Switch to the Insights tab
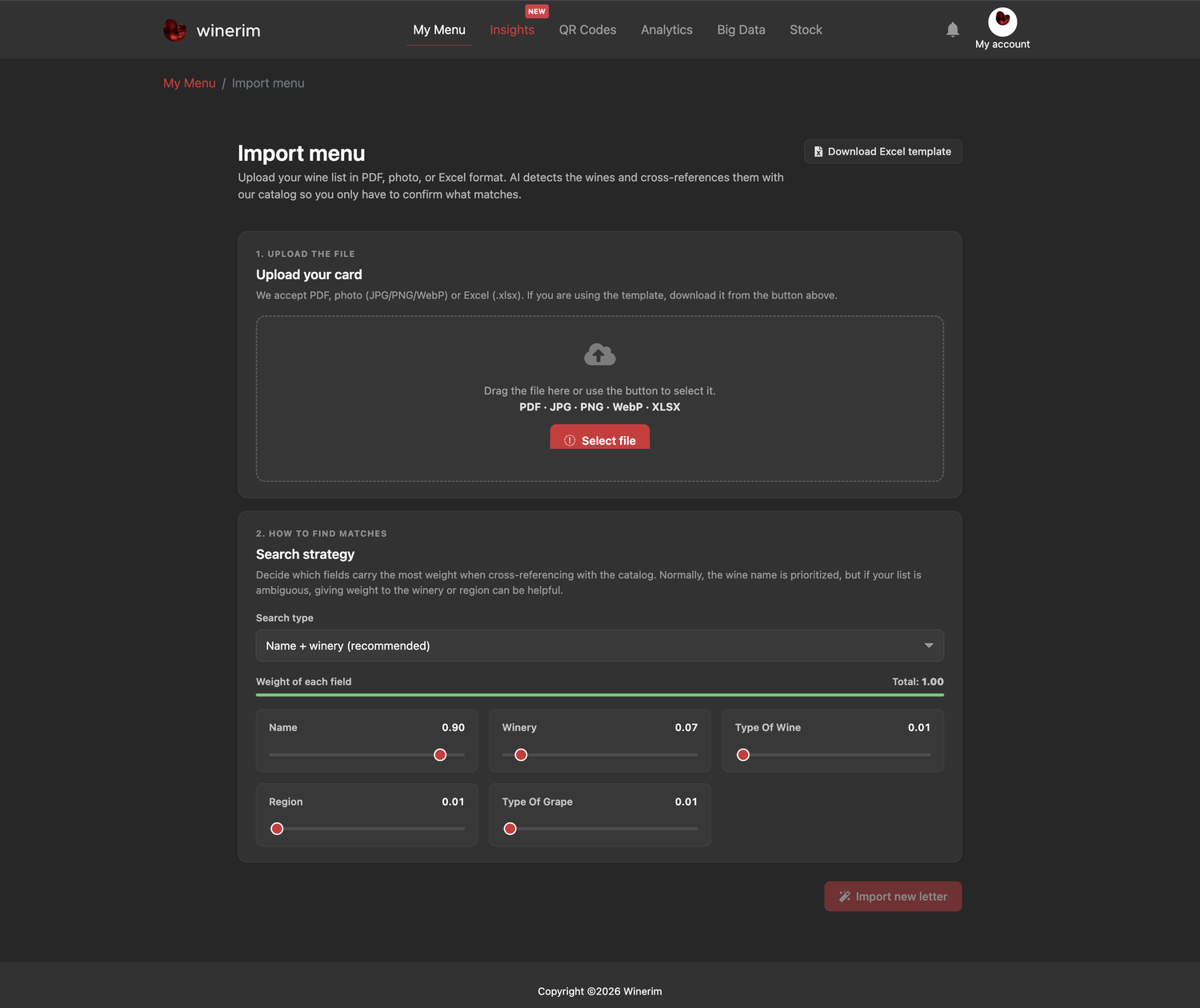1200x1008 pixels. pyautogui.click(x=512, y=30)
